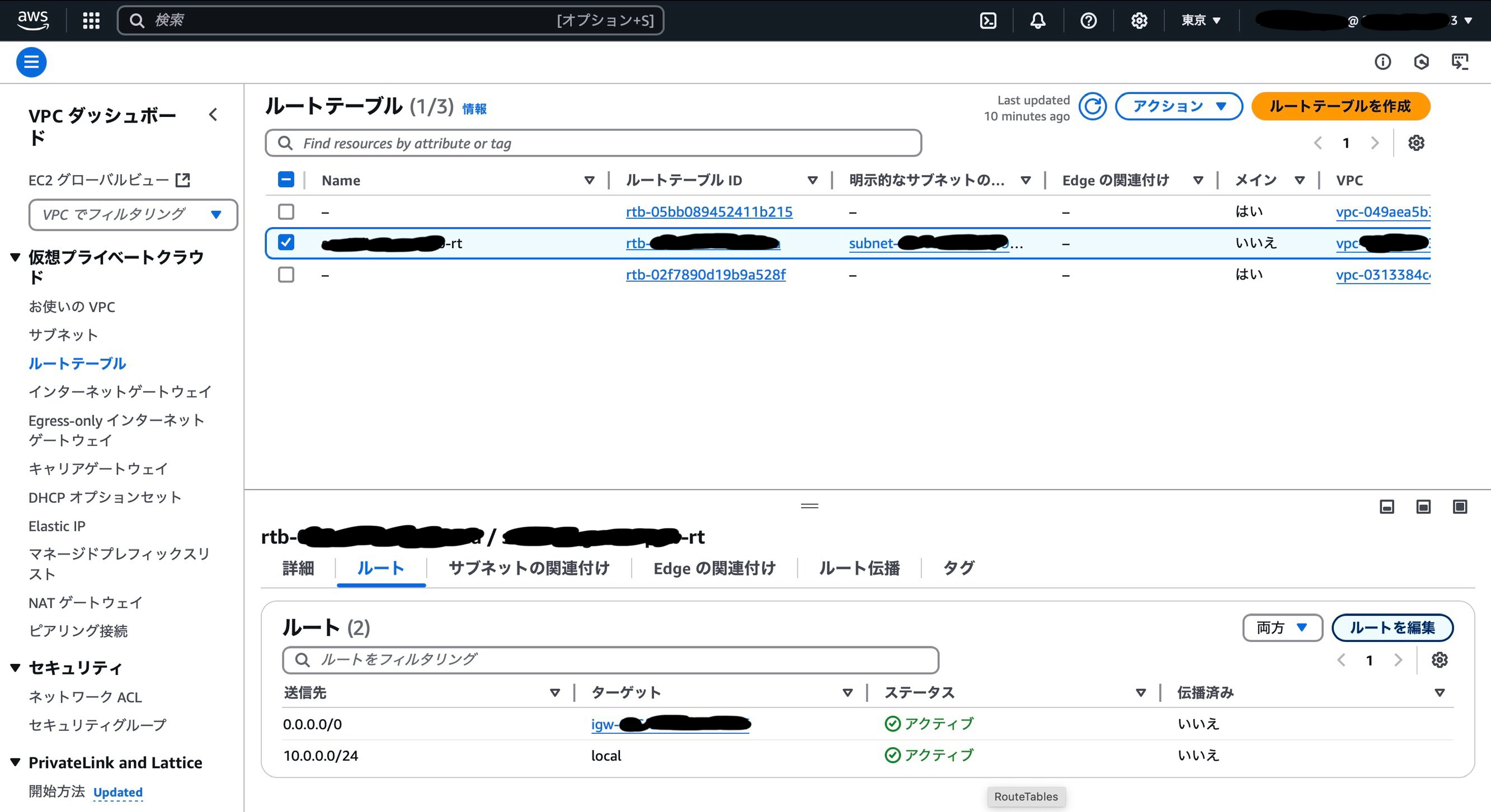Open the VPC でフィルタリング dropdown
The height and width of the screenshot is (812, 1491).
click(x=133, y=215)
